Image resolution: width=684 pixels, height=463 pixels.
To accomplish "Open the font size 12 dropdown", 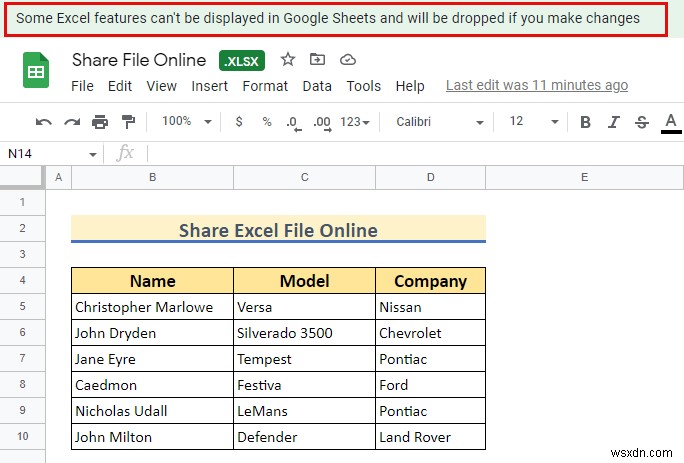I will pos(534,121).
